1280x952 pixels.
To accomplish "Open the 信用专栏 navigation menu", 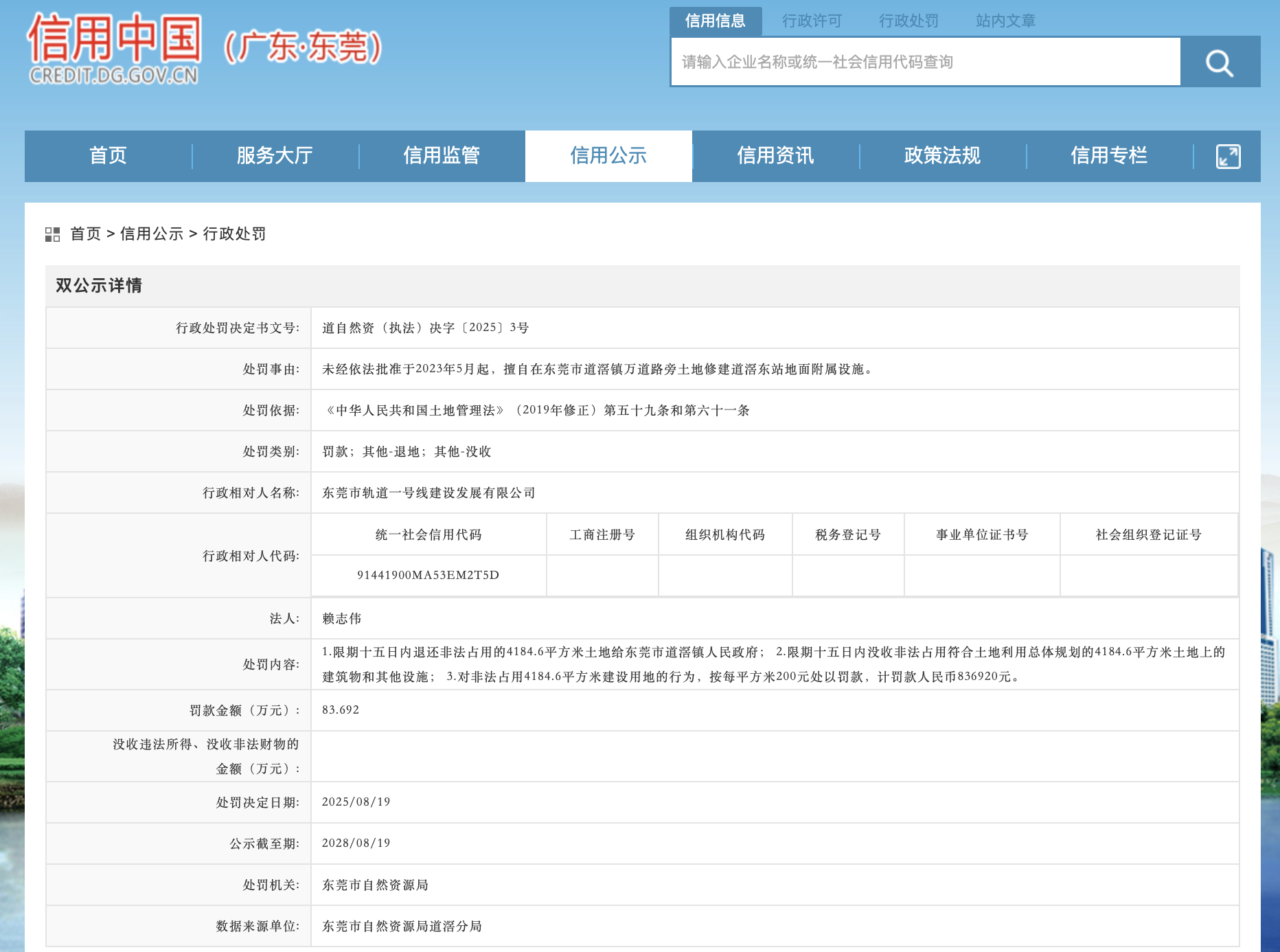I will [x=1109, y=156].
